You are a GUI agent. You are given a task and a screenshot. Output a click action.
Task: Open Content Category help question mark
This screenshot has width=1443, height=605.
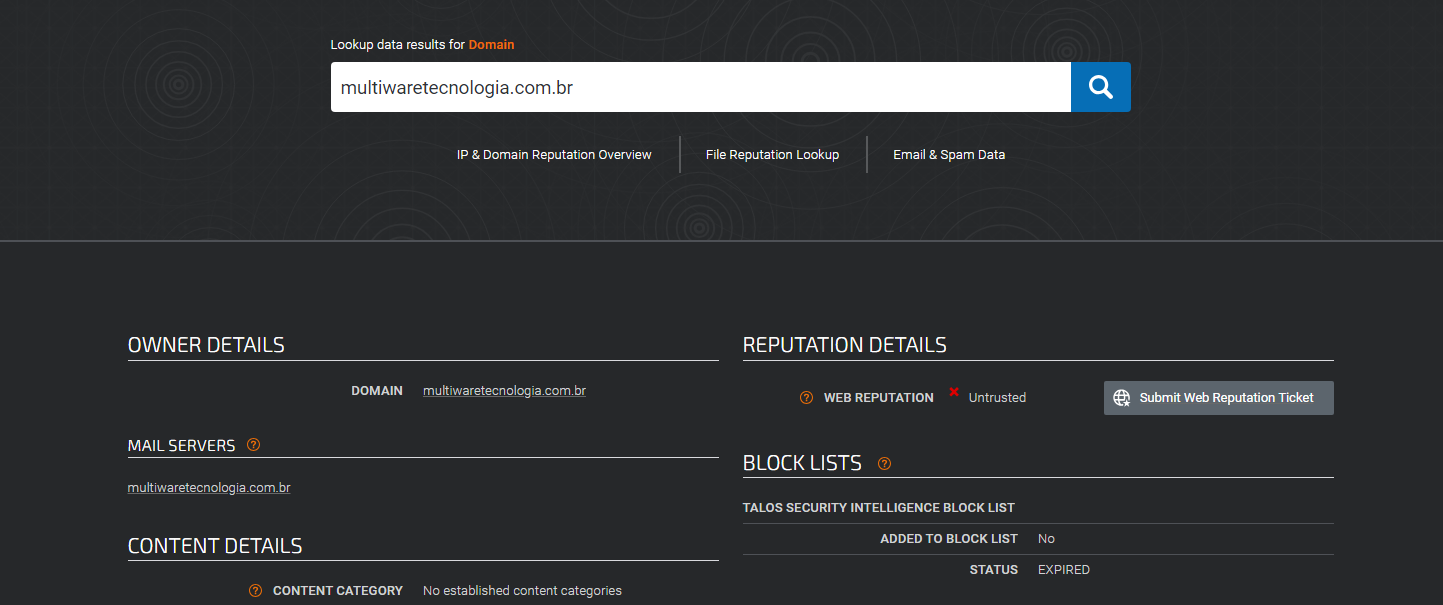256,591
